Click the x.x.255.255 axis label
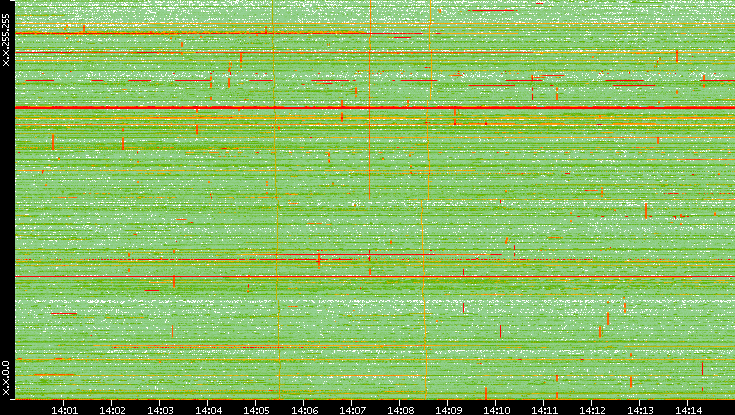This screenshot has width=735, height=415. [6, 40]
